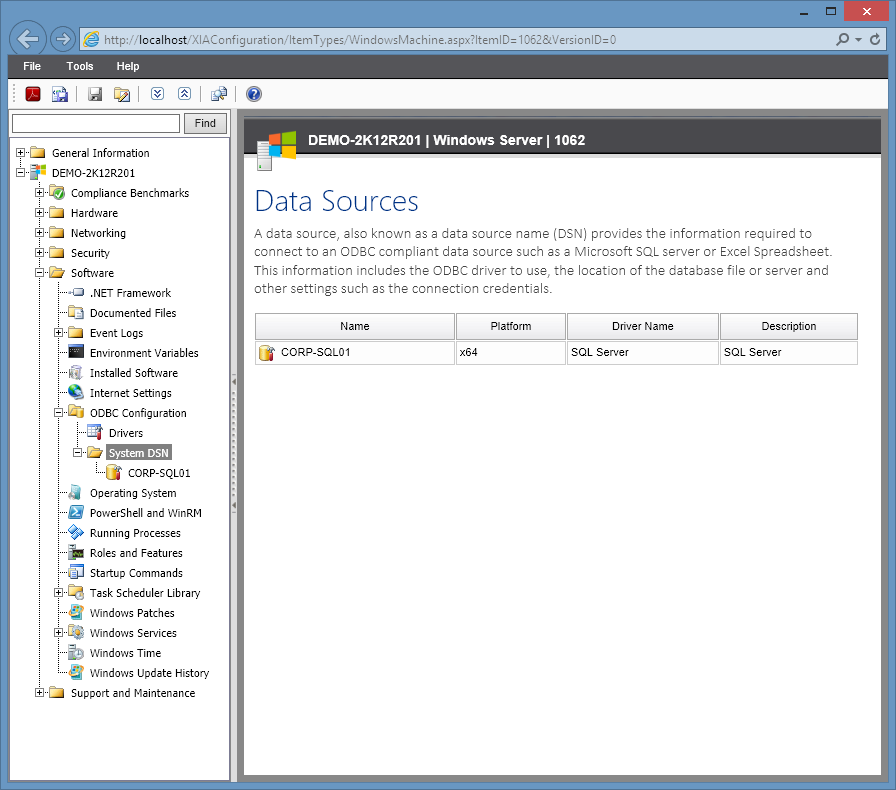Open the edit item tool
Viewport: 896px width, 790px height.
[x=120, y=93]
